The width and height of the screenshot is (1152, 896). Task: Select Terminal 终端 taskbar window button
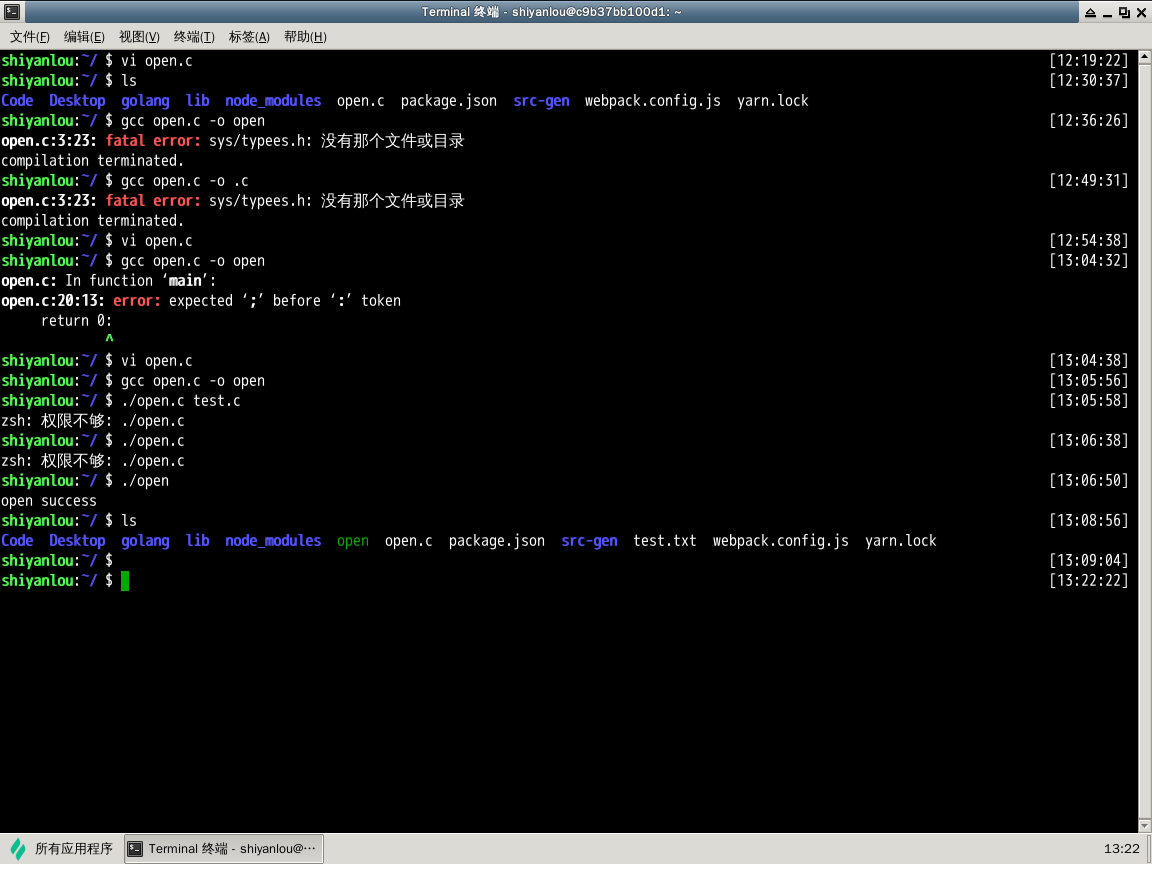(224, 849)
